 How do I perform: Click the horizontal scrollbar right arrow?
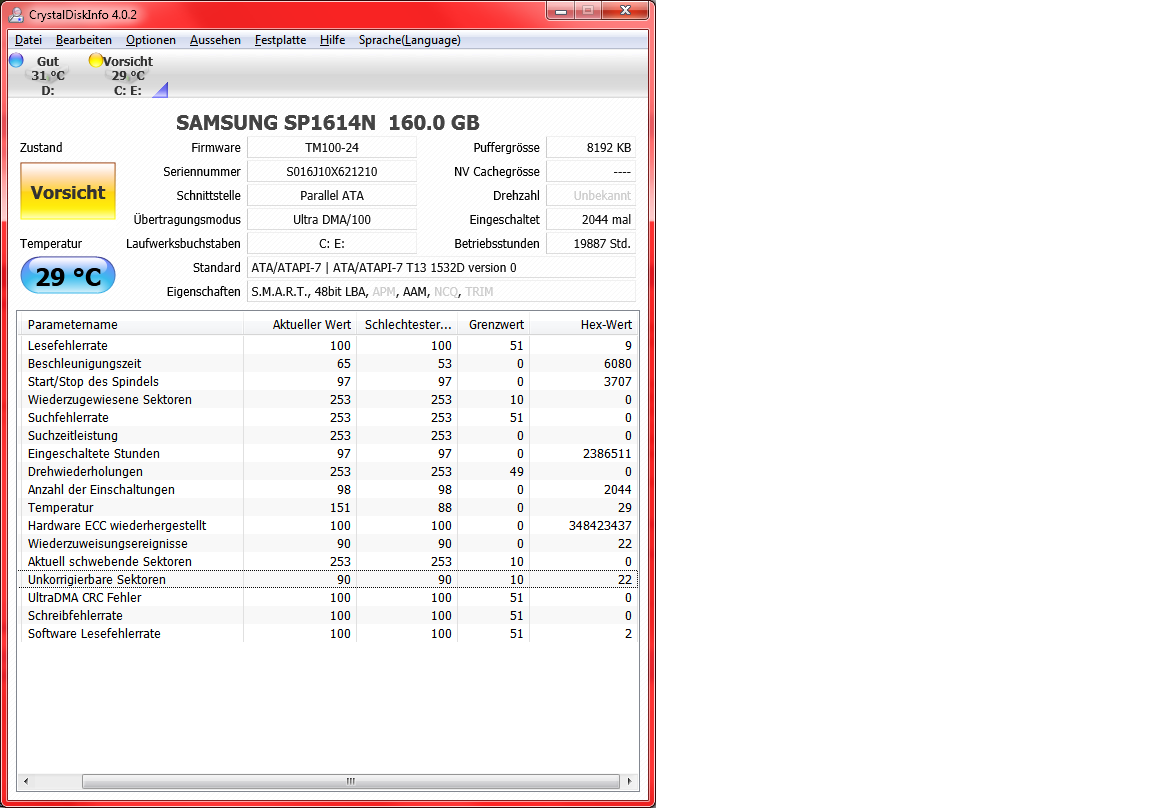click(630, 781)
